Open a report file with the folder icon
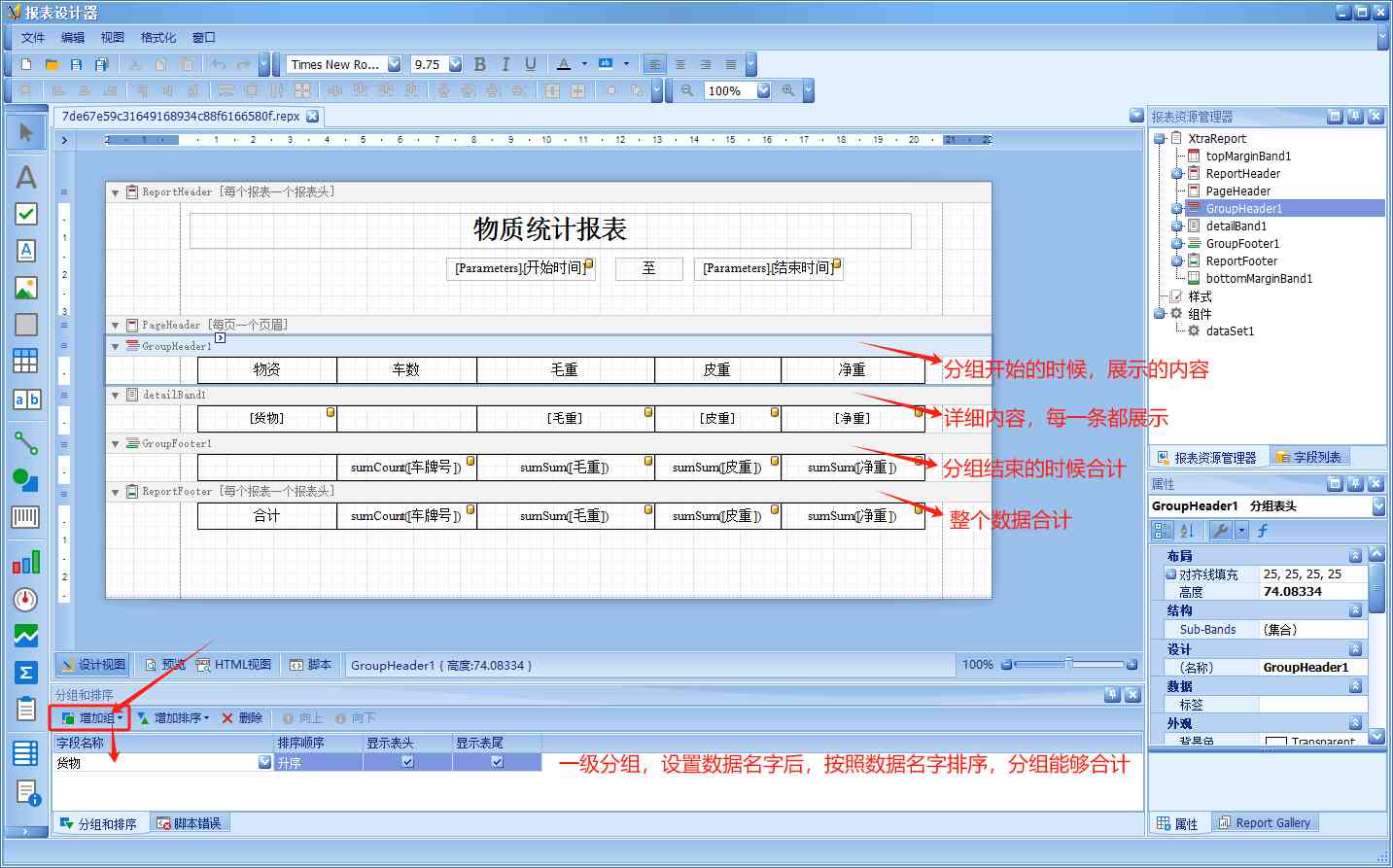The image size is (1393, 868). 52,65
